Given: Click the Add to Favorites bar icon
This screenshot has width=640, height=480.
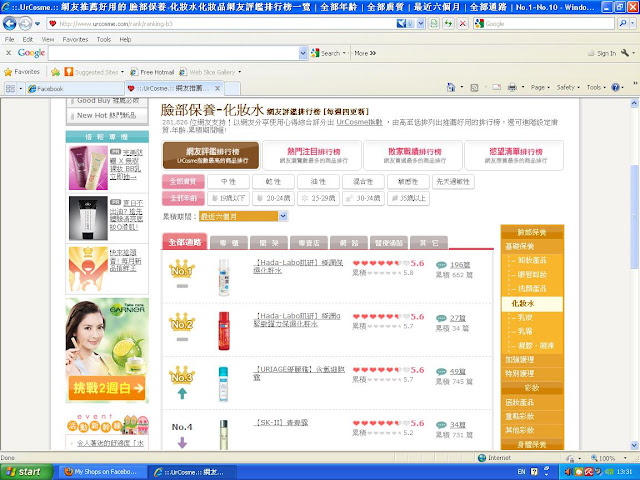Looking at the screenshot, I should [x=56, y=72].
